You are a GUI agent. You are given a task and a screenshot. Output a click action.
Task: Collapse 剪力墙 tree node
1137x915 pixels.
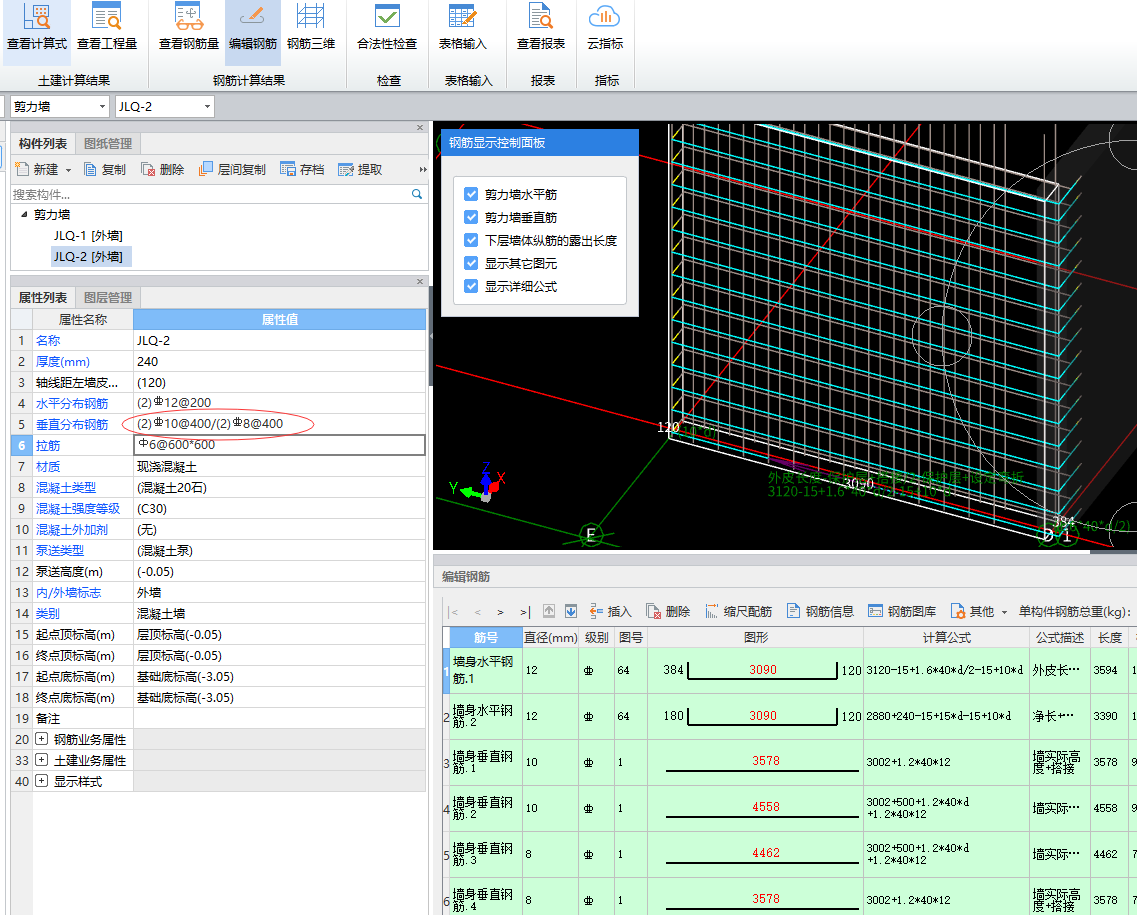[24, 215]
